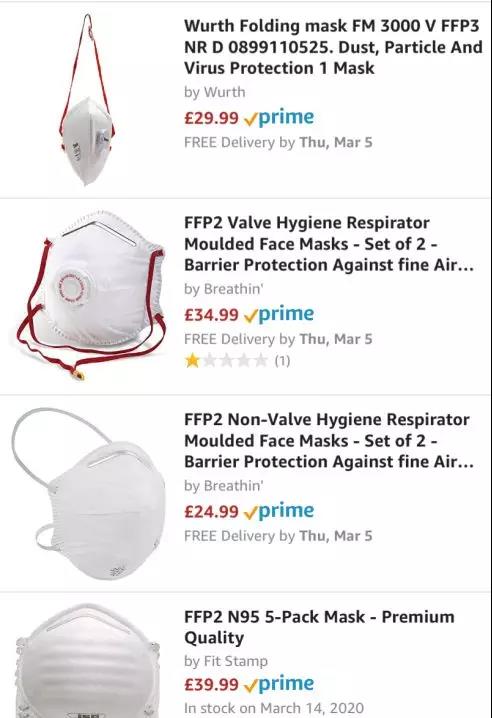Open the FFP2 Non-Valve Hygiene Respirator listing title
The image size is (492, 718).
[329, 441]
